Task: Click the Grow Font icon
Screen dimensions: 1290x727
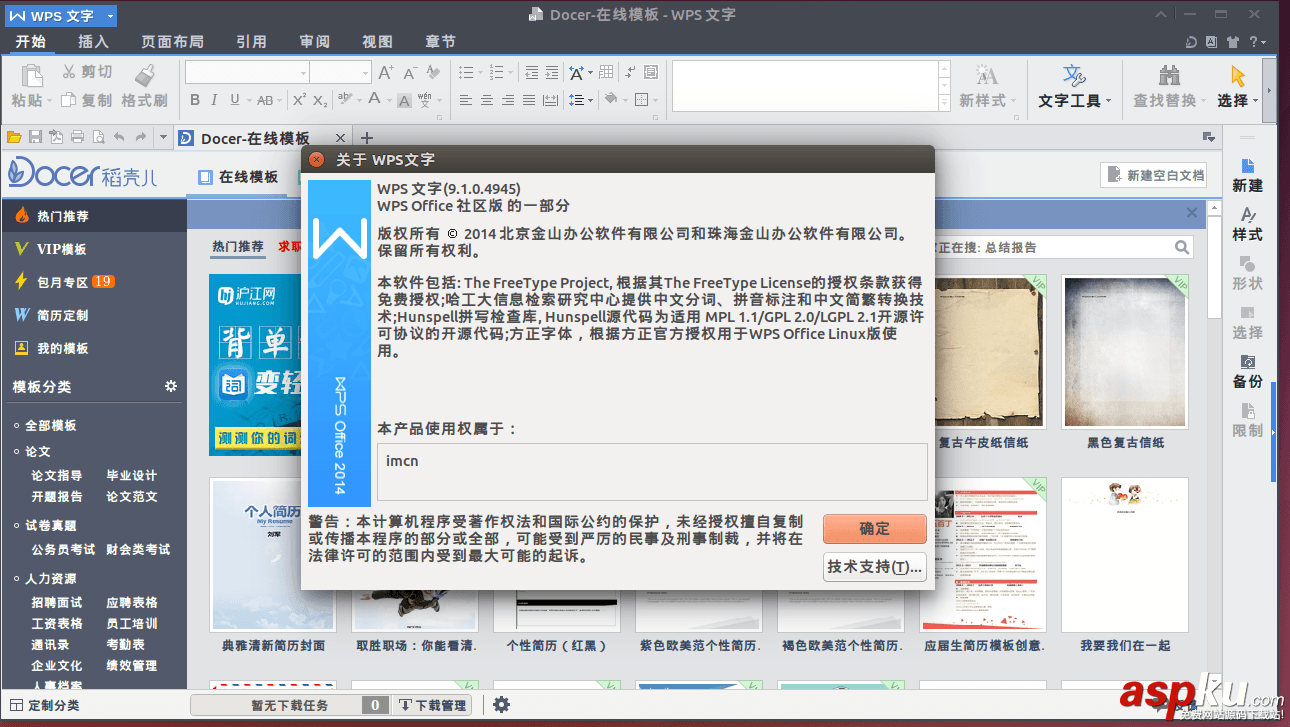Action: (386, 72)
